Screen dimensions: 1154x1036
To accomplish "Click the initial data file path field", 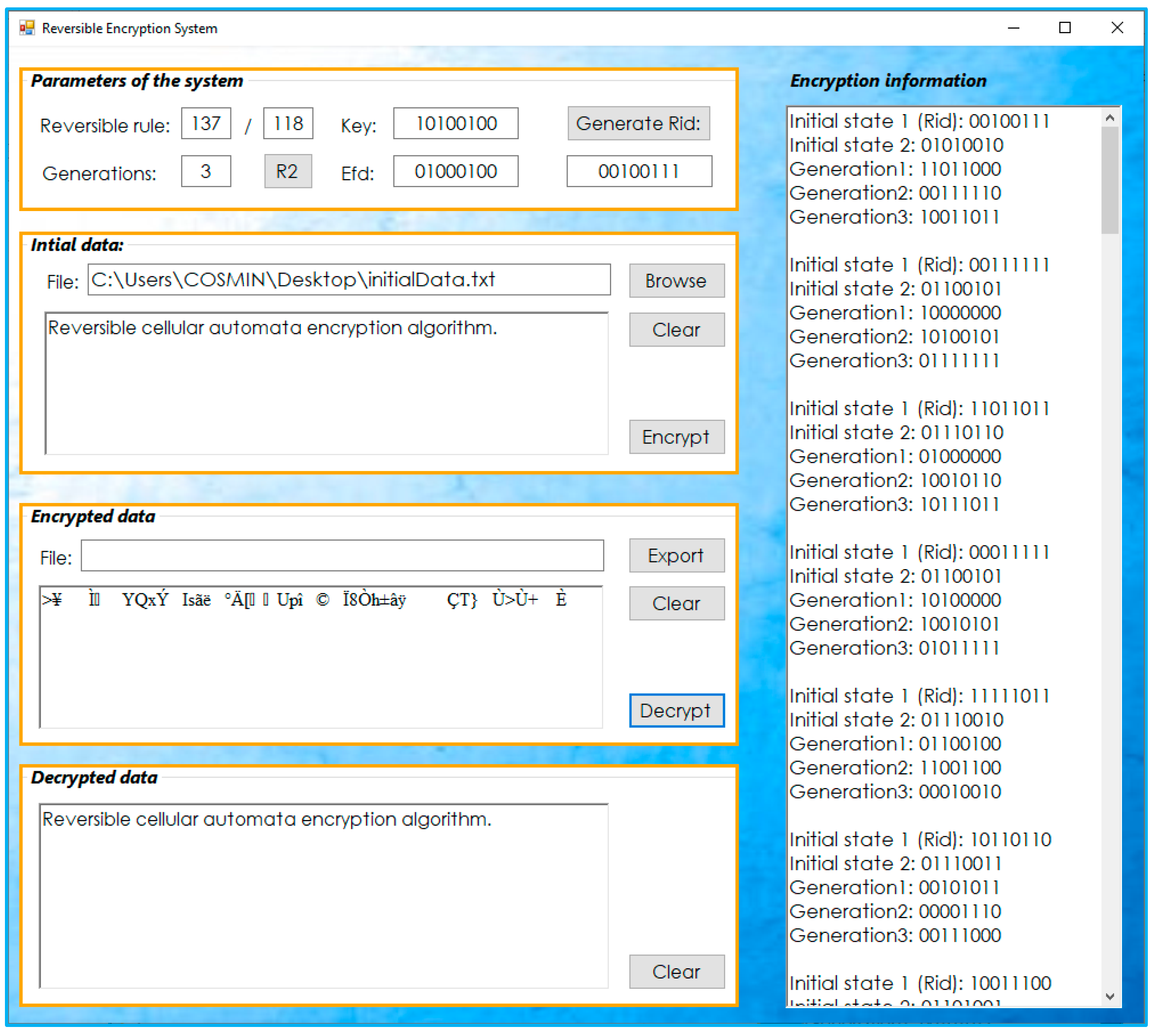I will pyautogui.click(x=348, y=280).
